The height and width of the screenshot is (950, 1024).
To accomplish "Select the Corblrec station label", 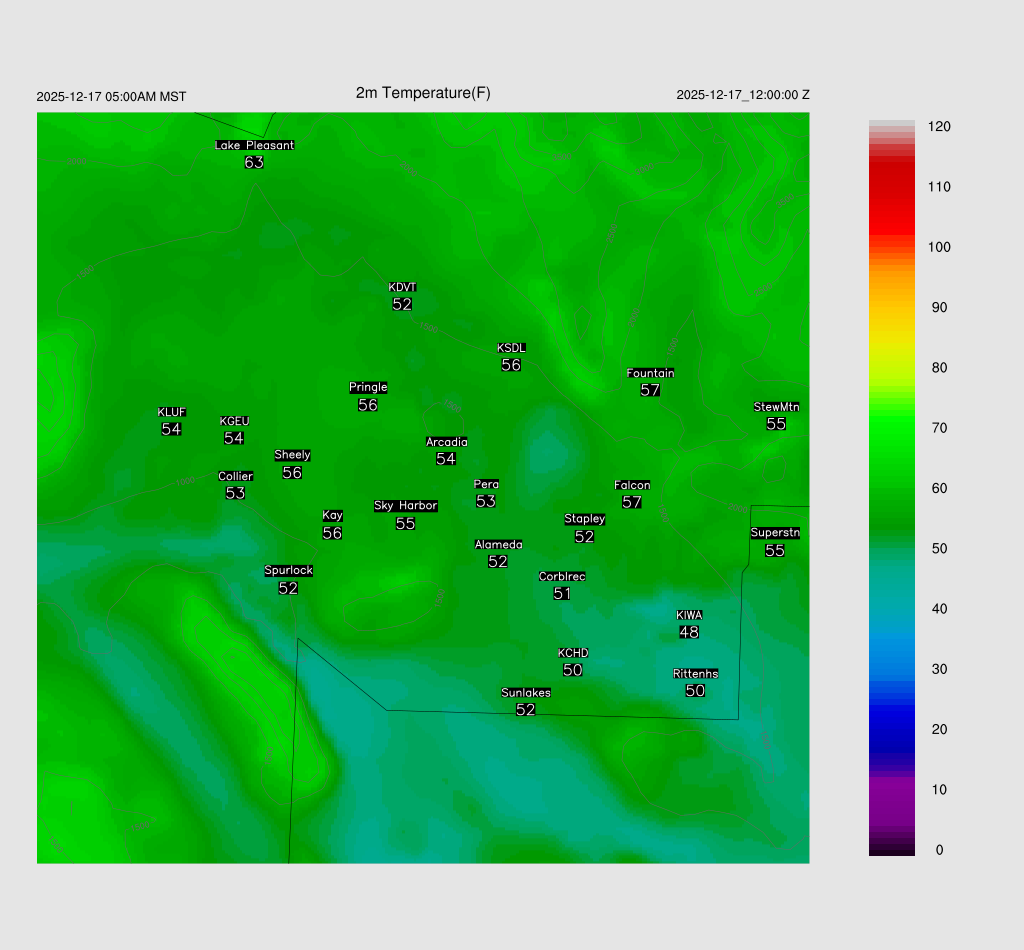I will tap(562, 577).
